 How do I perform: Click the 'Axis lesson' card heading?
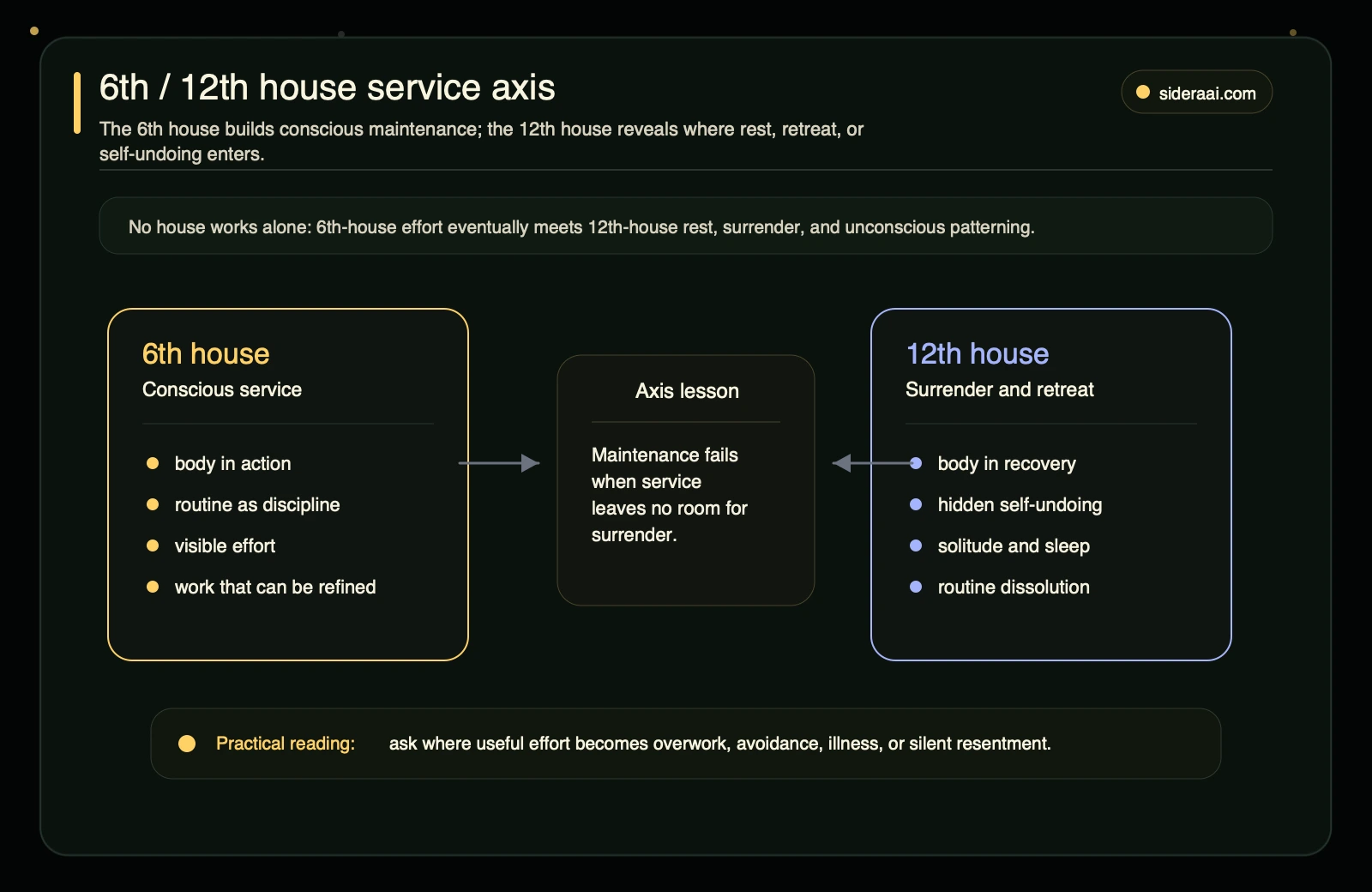(x=687, y=391)
